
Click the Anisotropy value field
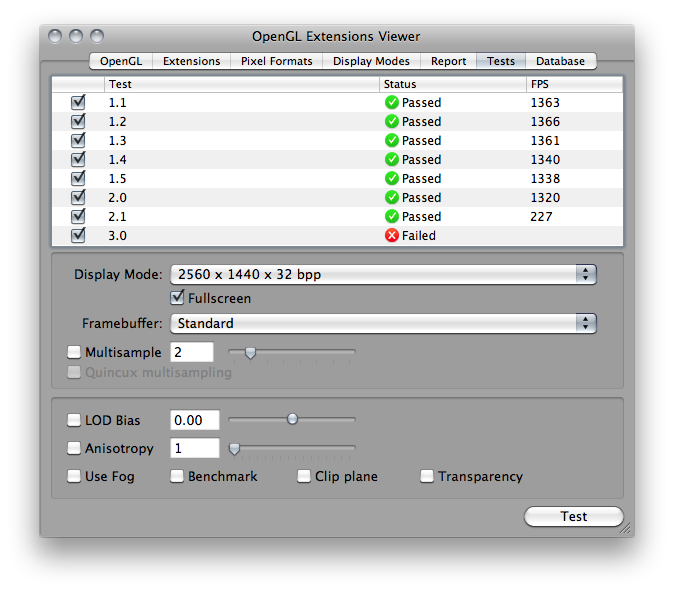[195, 448]
